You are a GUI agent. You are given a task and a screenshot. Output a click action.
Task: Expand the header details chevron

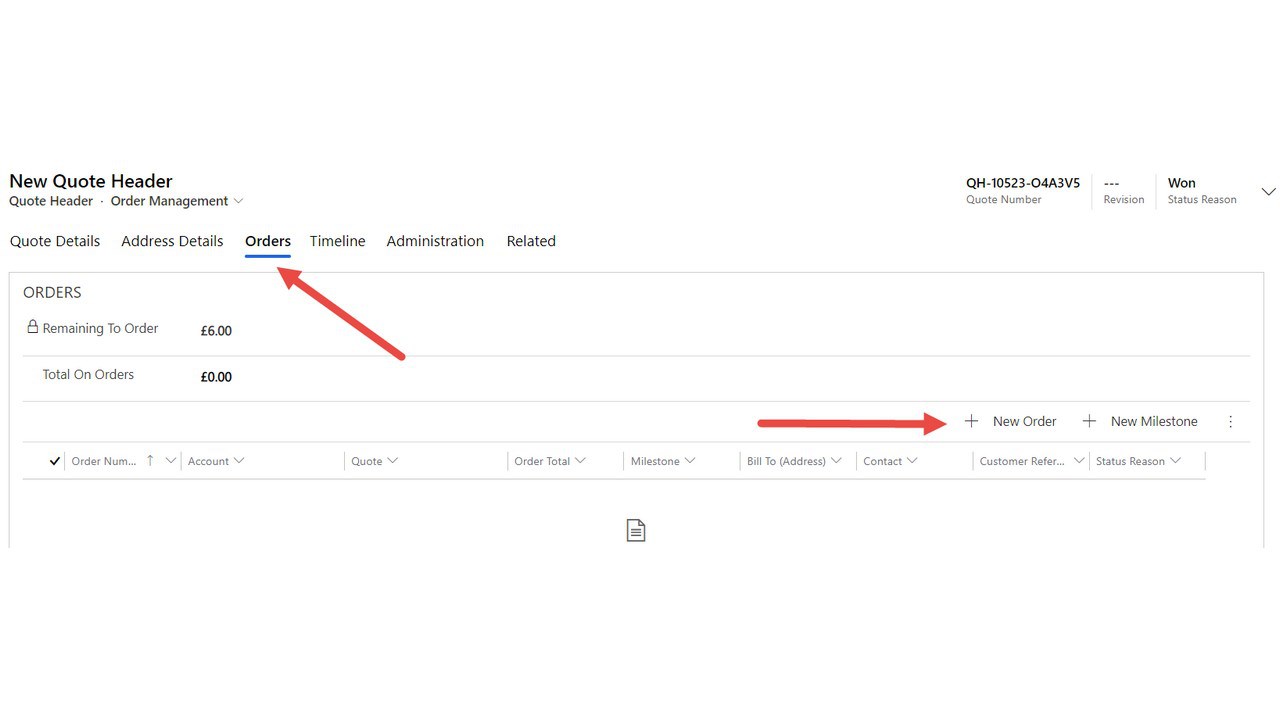tap(1268, 191)
